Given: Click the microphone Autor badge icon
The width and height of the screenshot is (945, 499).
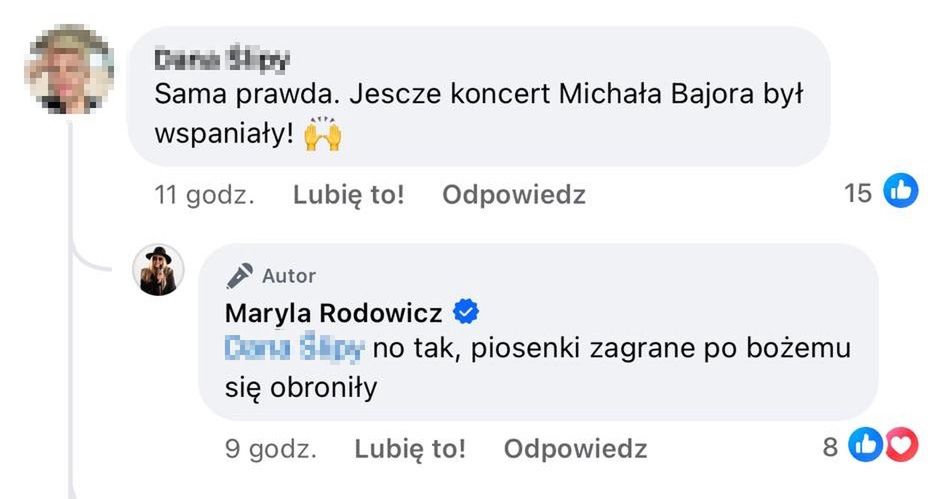Looking at the screenshot, I should pyautogui.click(x=240, y=275).
